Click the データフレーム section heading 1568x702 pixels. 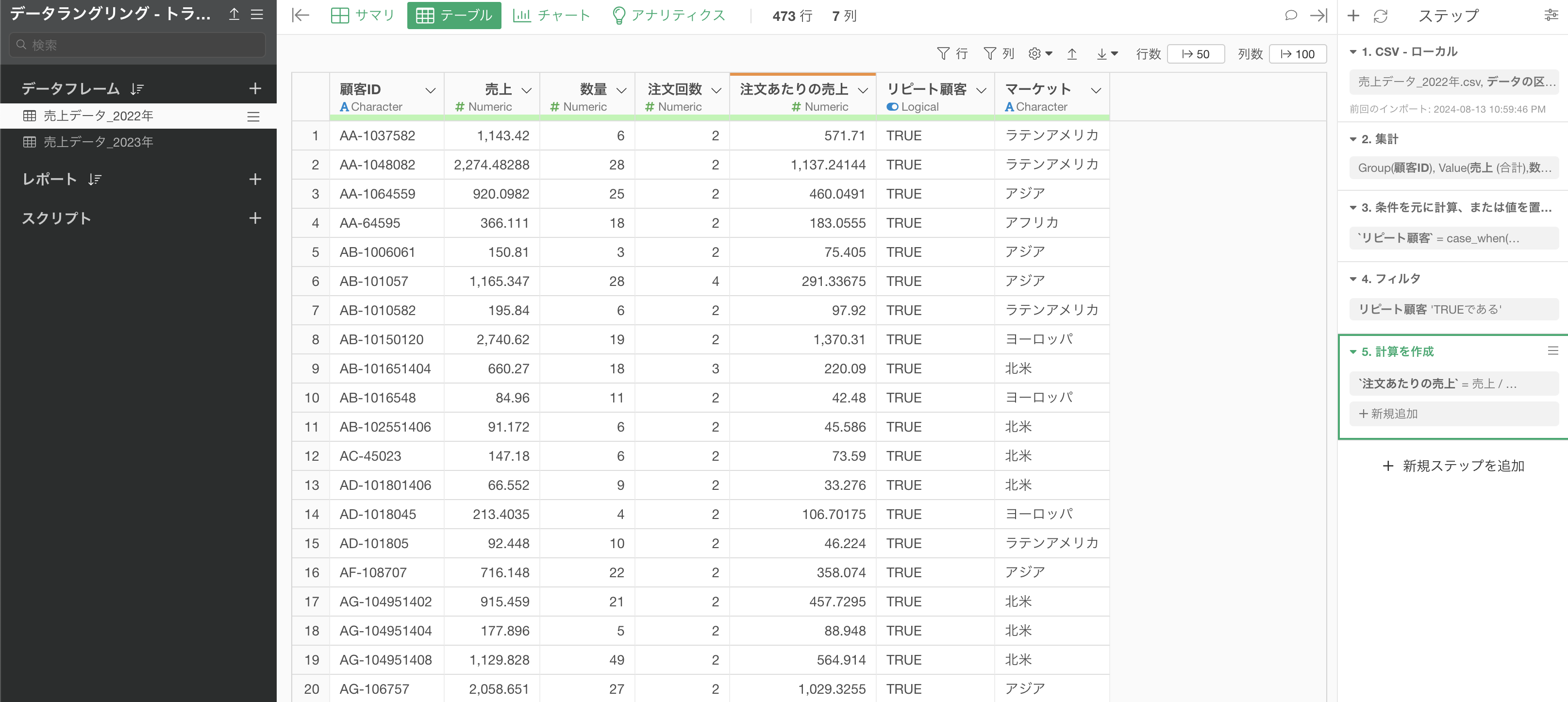click(70, 89)
